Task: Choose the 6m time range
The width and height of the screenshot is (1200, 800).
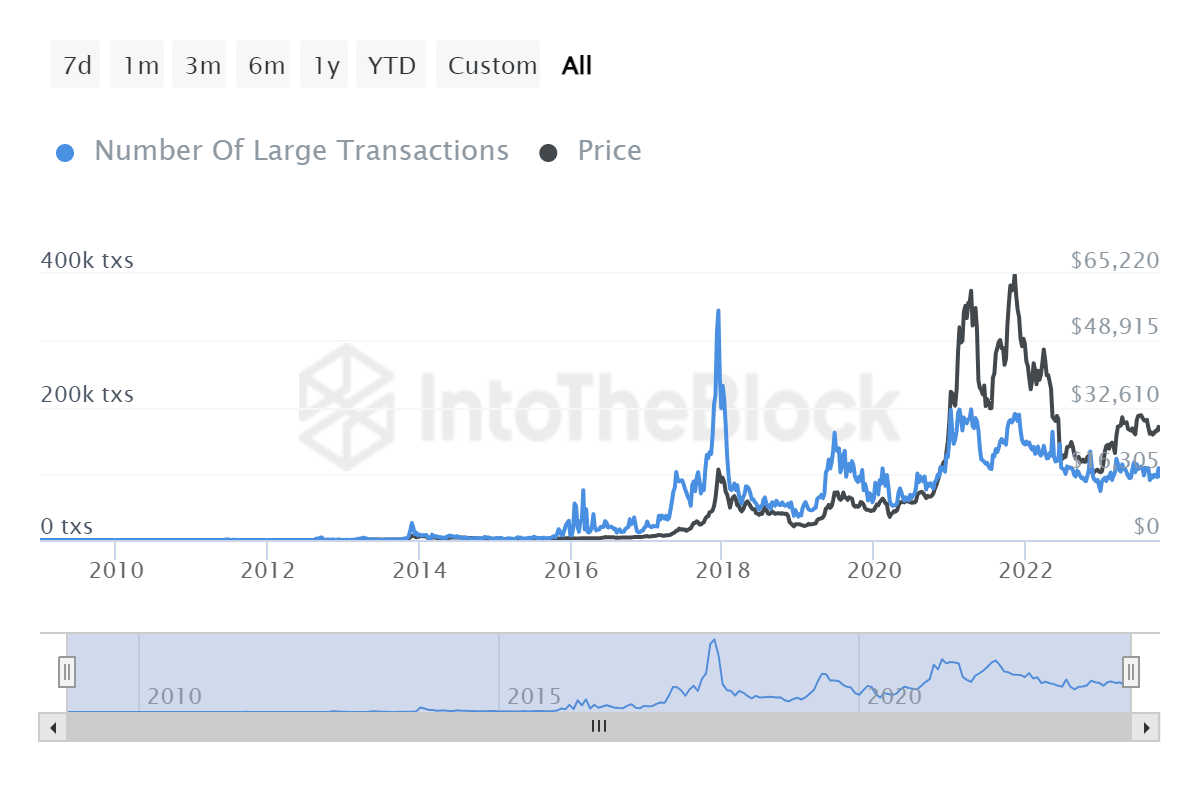Action: coord(266,66)
